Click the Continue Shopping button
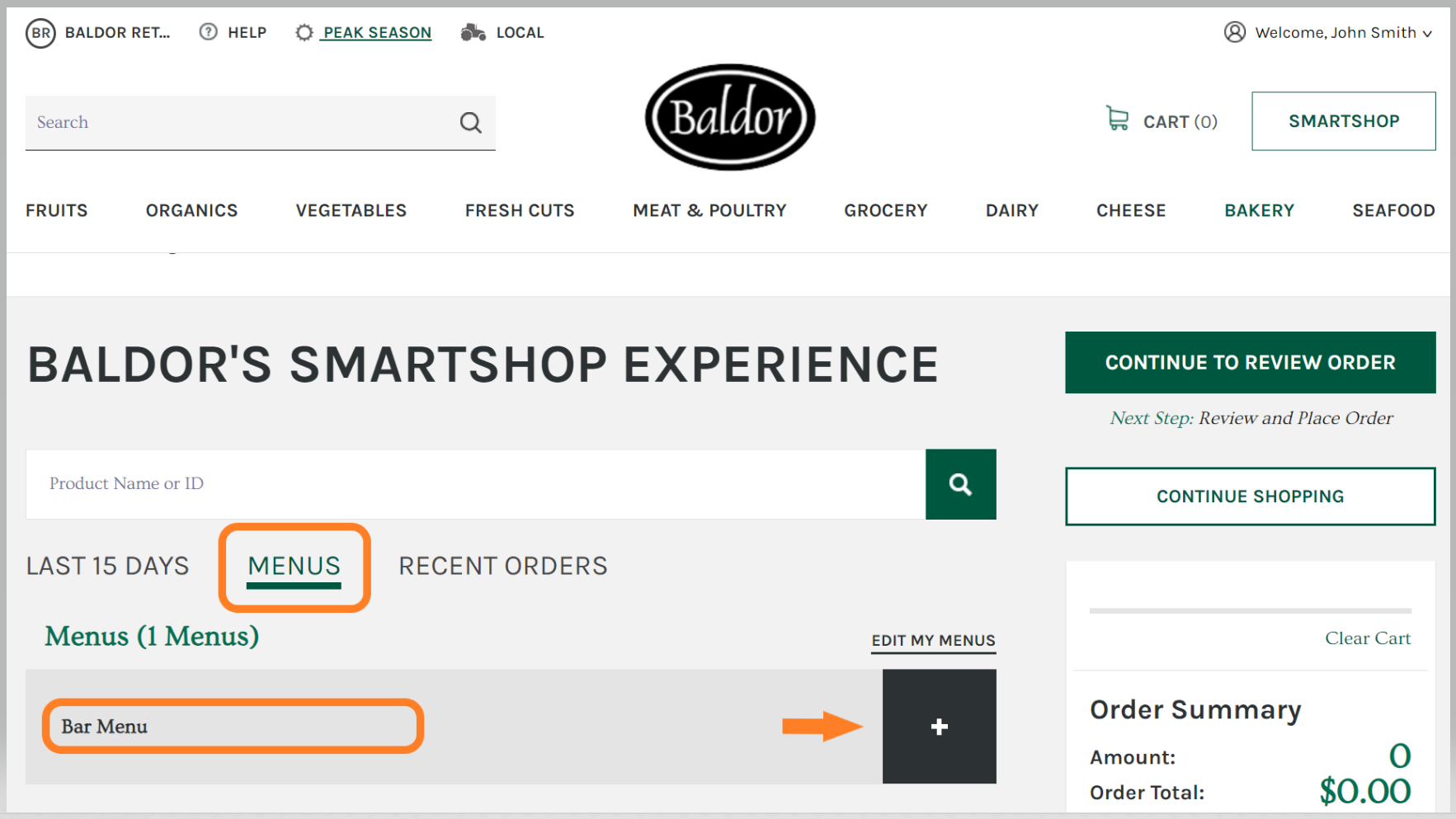1456x819 pixels. click(1250, 497)
